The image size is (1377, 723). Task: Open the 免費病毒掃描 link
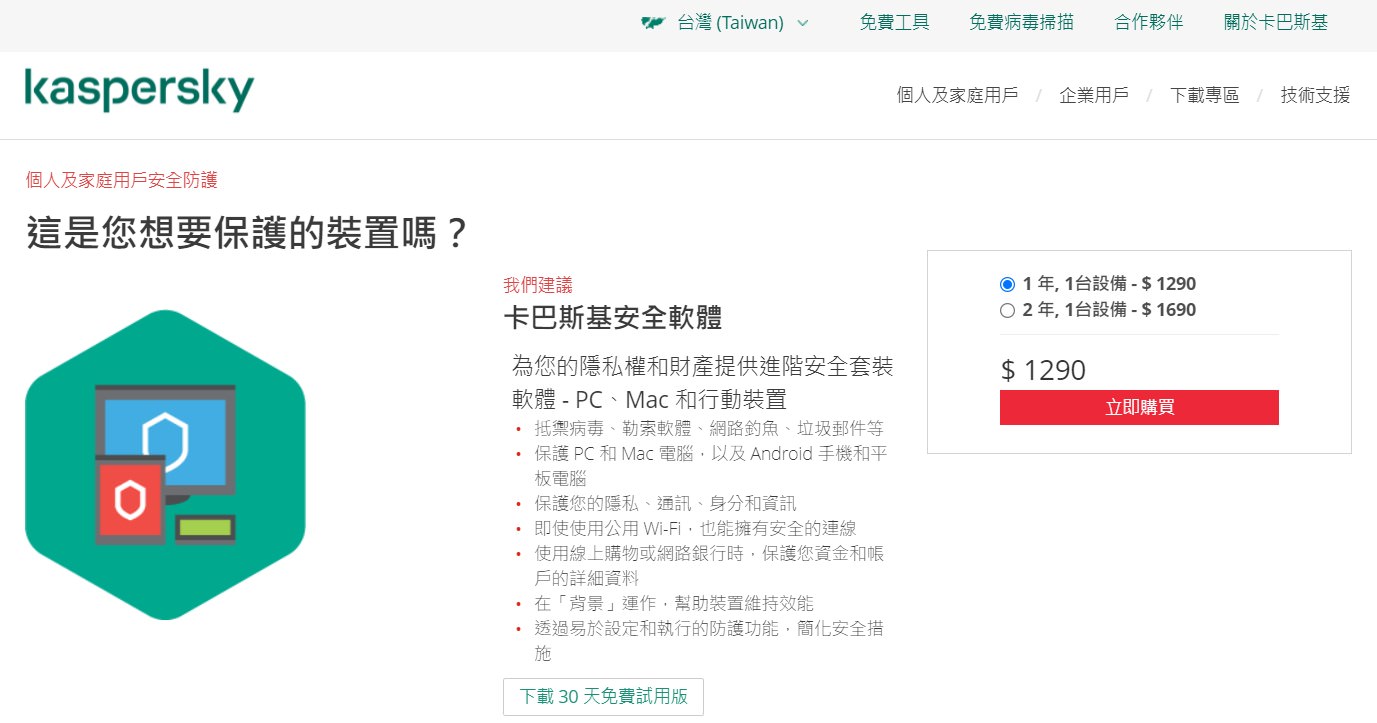[1021, 22]
